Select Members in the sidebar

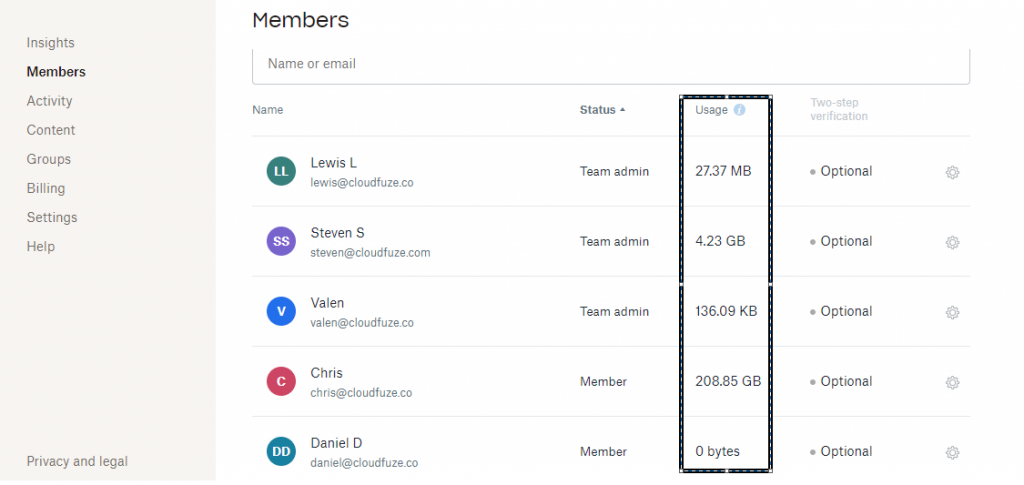pyautogui.click(x=56, y=72)
